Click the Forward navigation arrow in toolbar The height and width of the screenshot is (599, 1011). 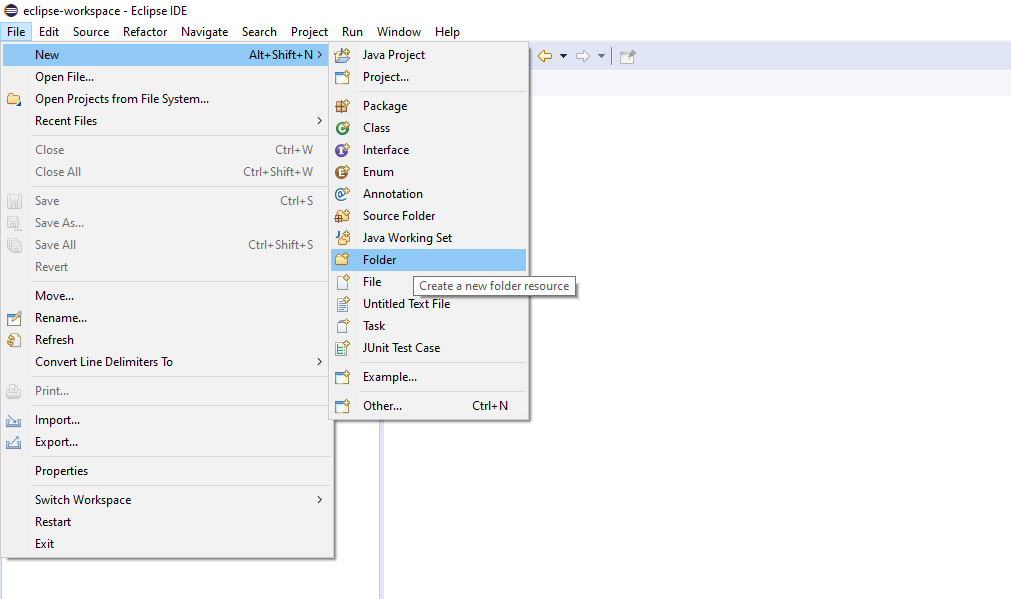[x=583, y=56]
